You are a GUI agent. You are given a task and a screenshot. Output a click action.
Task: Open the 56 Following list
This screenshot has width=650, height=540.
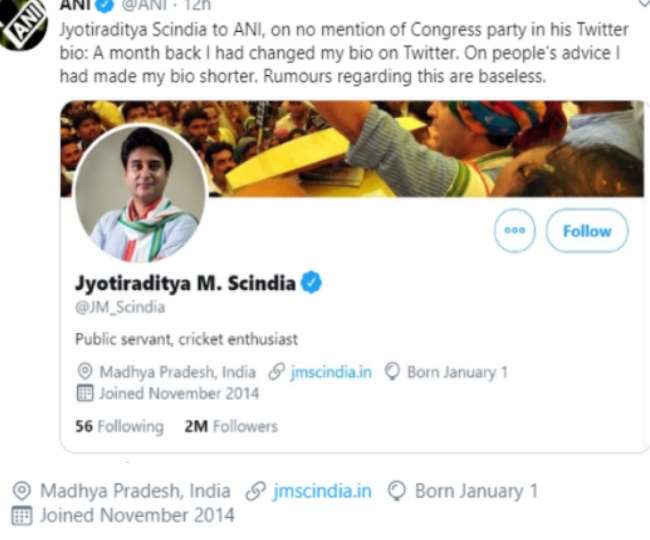click(x=119, y=426)
